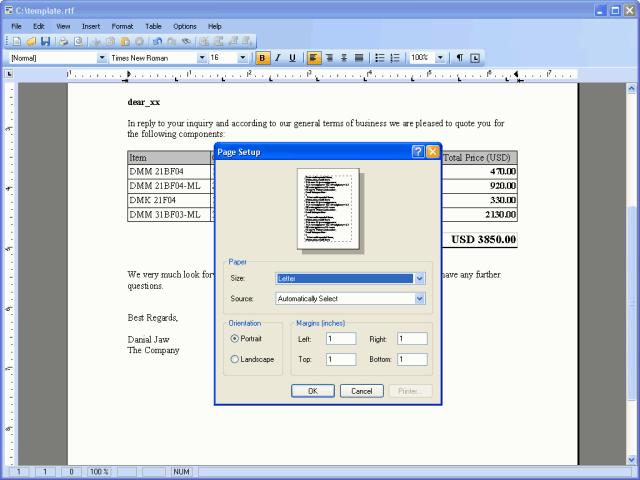Toggle the show paragraph marks button

tap(460, 58)
